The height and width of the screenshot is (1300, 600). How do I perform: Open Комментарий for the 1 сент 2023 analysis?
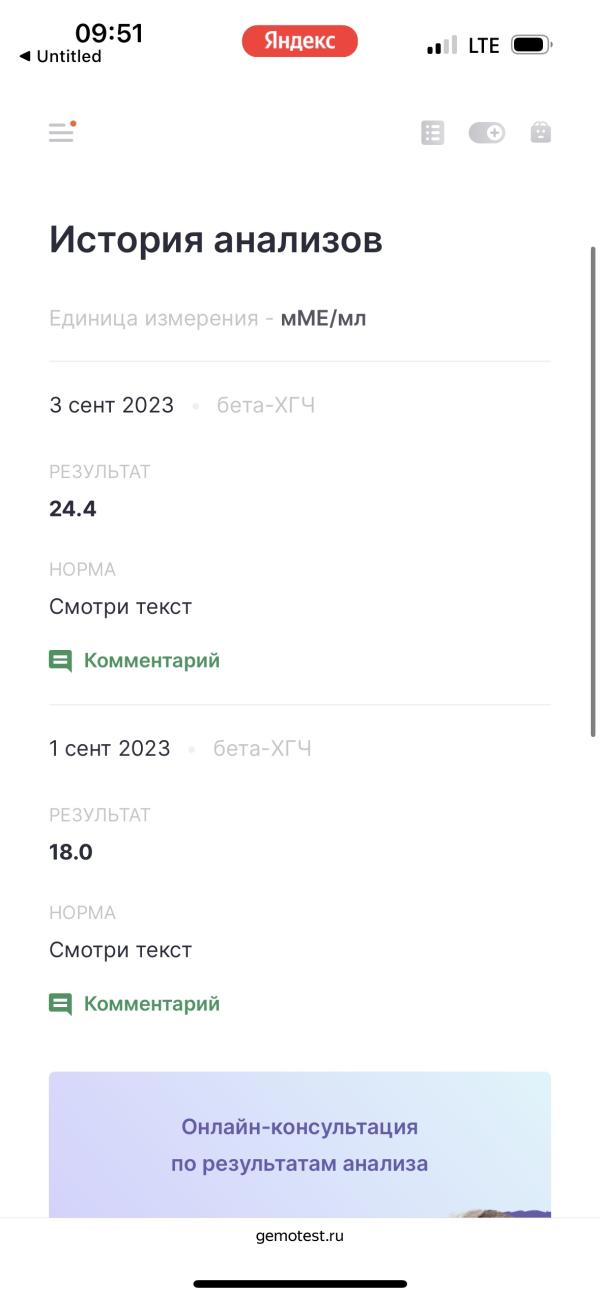coord(151,1004)
